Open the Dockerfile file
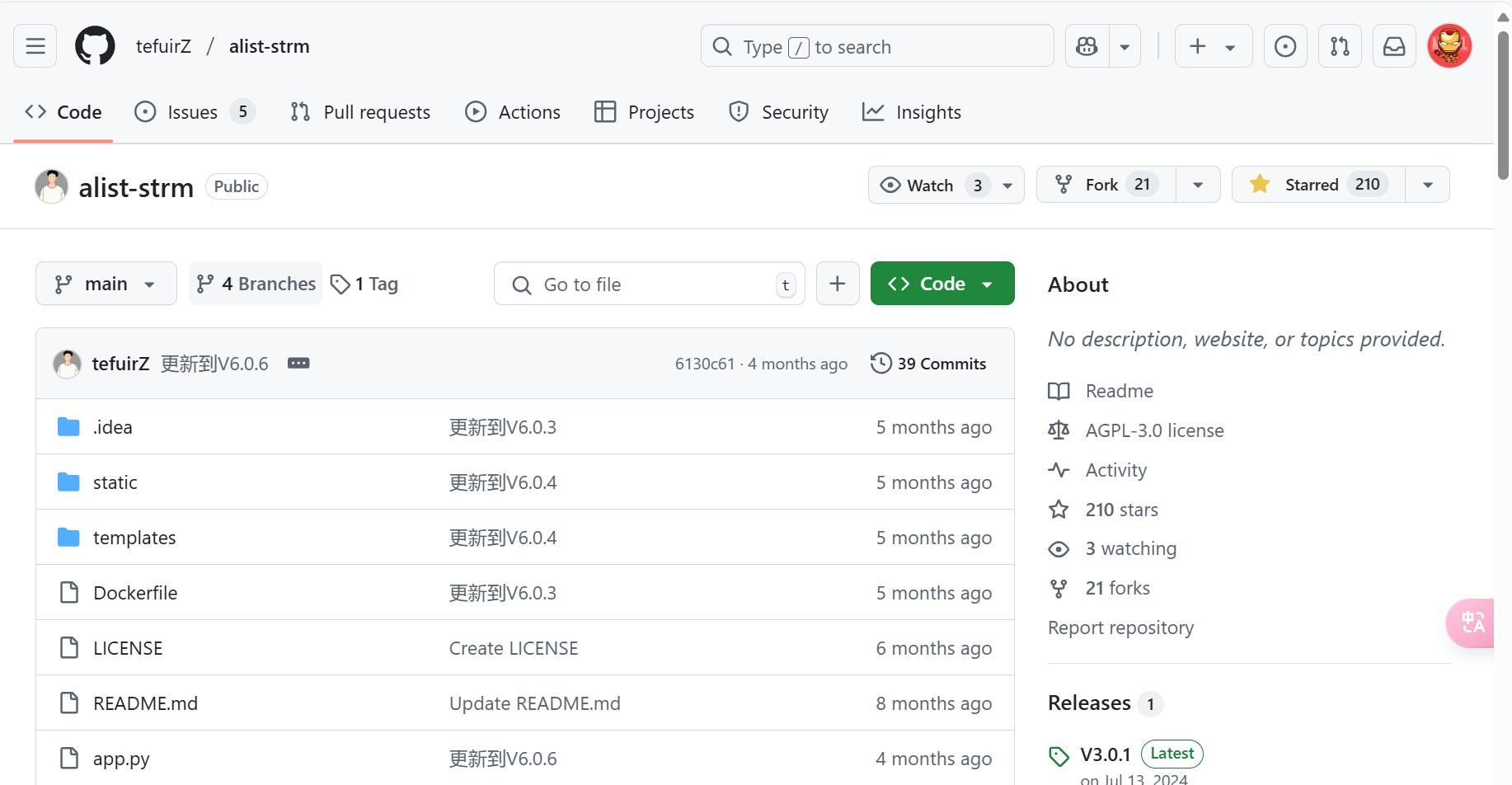The height and width of the screenshot is (785, 1512). (135, 593)
